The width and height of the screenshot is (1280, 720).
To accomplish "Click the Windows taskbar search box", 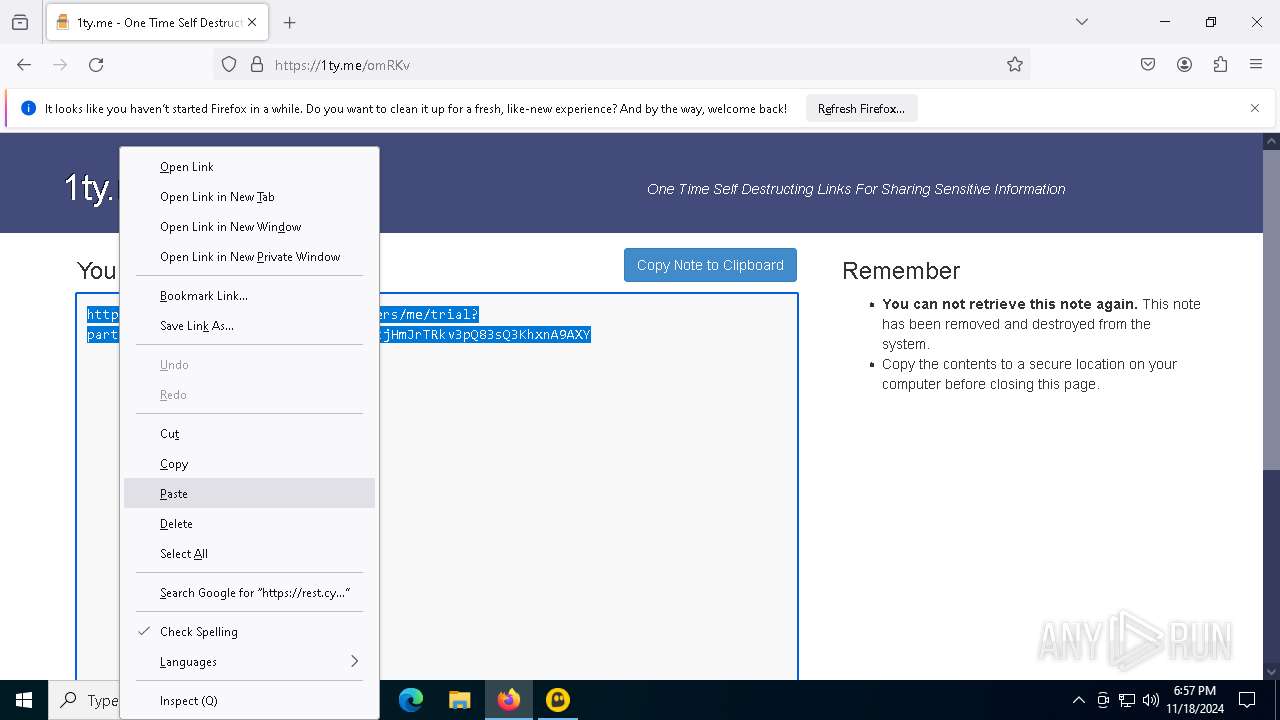I will (x=84, y=700).
